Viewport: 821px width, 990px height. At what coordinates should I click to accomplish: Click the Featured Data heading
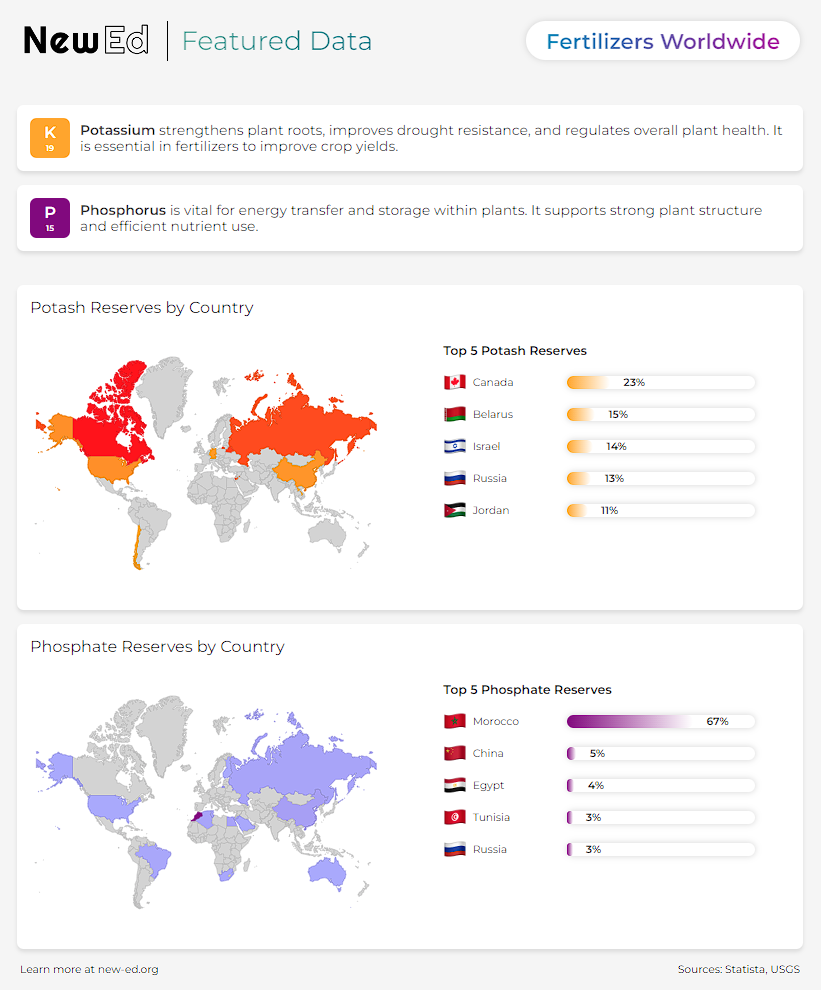[277, 41]
